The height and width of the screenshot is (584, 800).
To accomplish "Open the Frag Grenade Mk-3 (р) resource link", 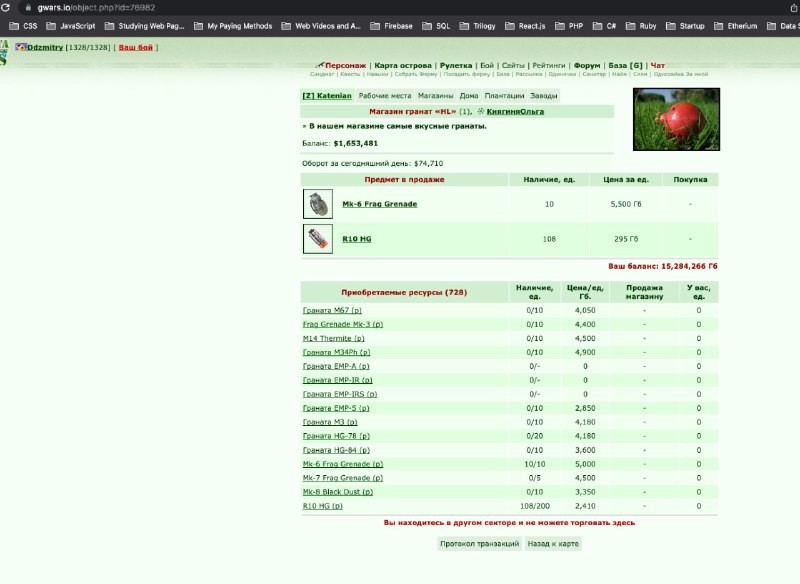I will point(343,324).
